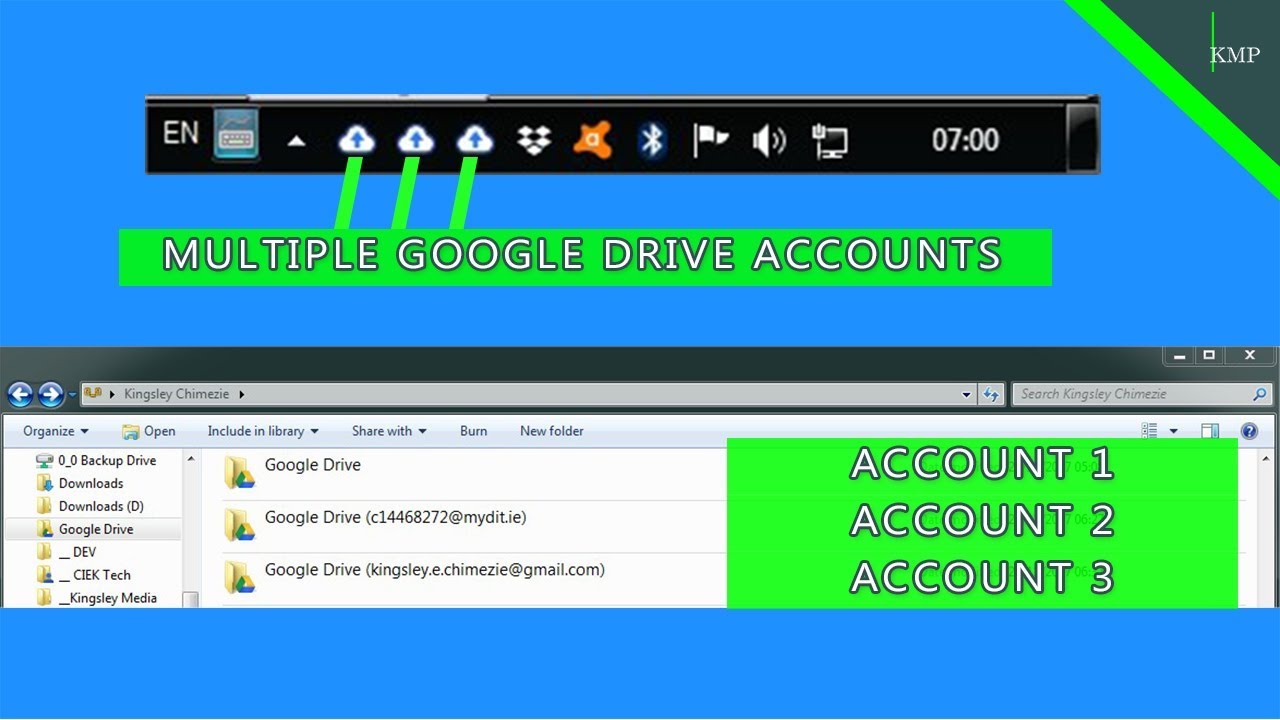Refresh the Explorer folder view
Image resolution: width=1280 pixels, height=720 pixels.
tap(991, 395)
